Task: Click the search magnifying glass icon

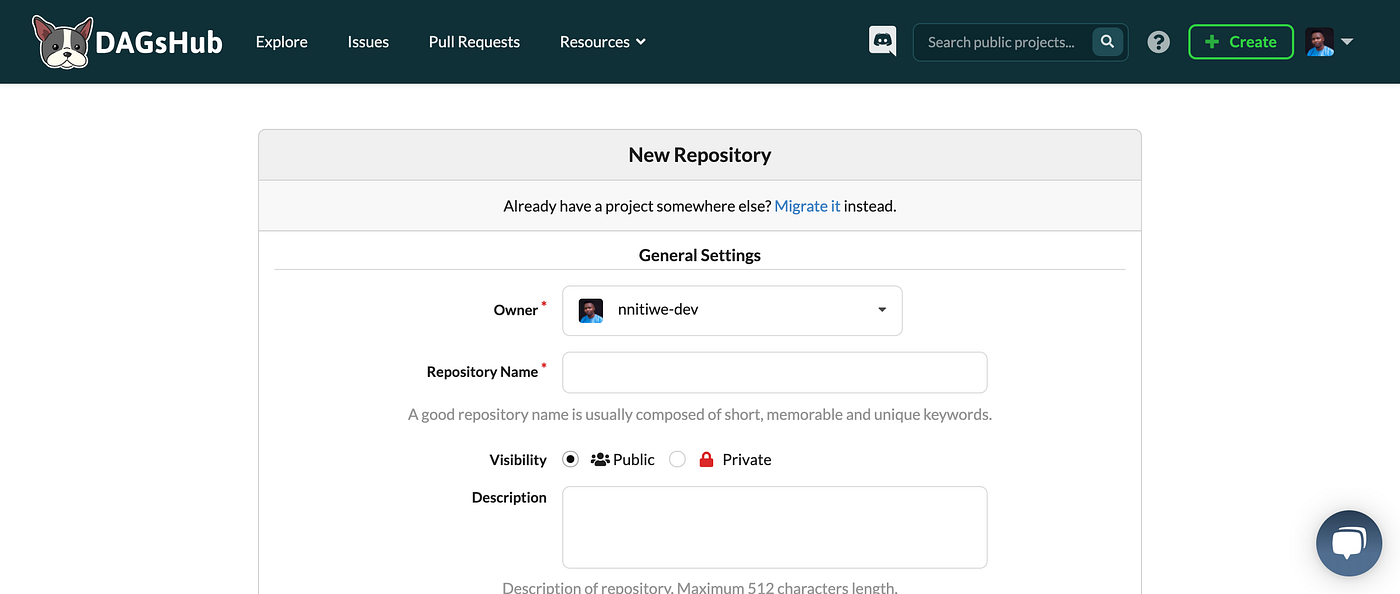Action: (1106, 42)
